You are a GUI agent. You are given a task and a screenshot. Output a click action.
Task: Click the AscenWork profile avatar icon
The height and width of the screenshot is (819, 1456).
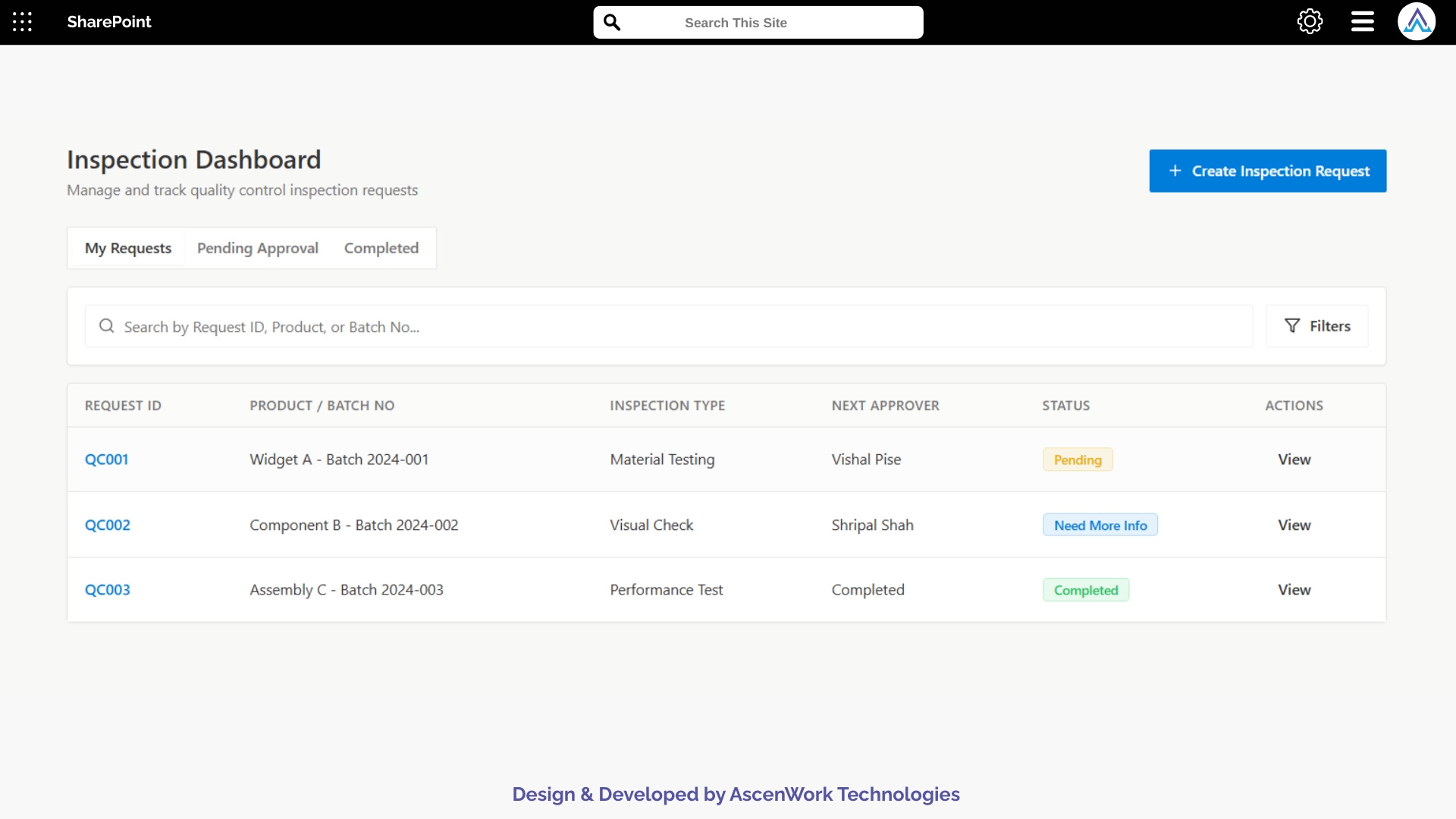[1417, 21]
